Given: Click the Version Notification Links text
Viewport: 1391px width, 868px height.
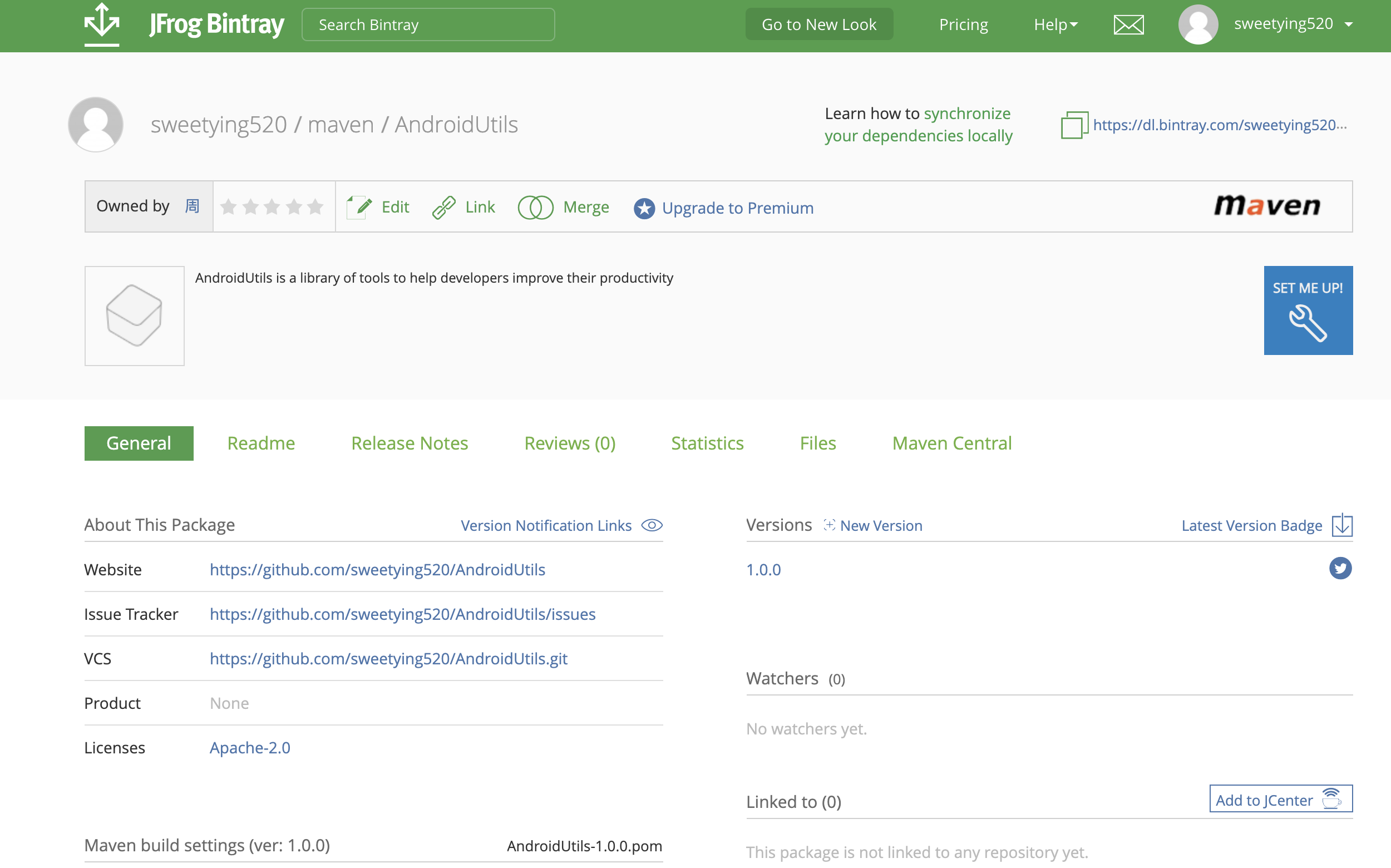Looking at the screenshot, I should click(x=546, y=525).
